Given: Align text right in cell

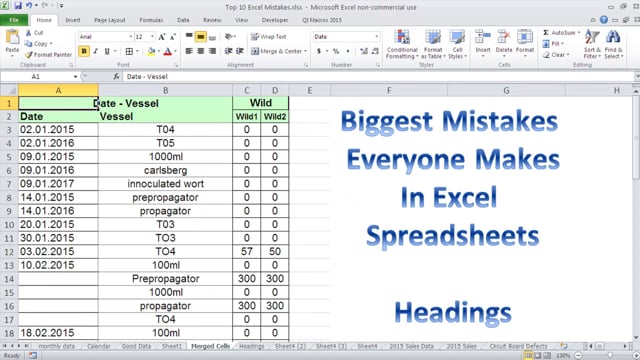Looking at the screenshot, I should coord(212,51).
